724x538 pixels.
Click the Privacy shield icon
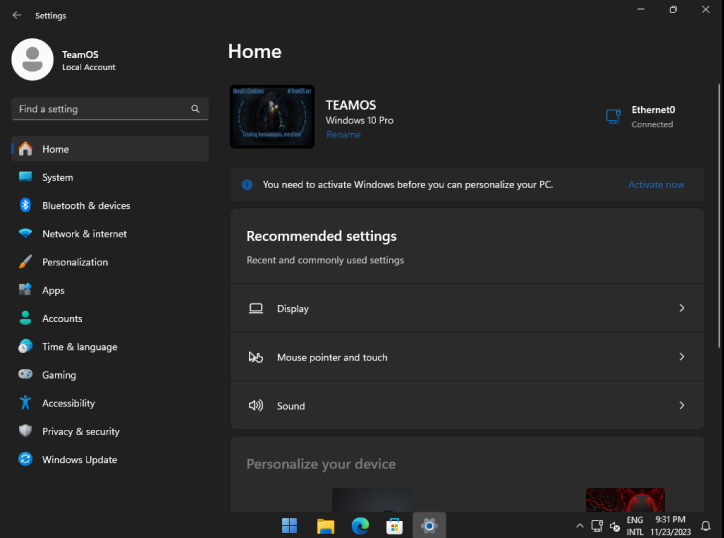pyautogui.click(x=25, y=430)
